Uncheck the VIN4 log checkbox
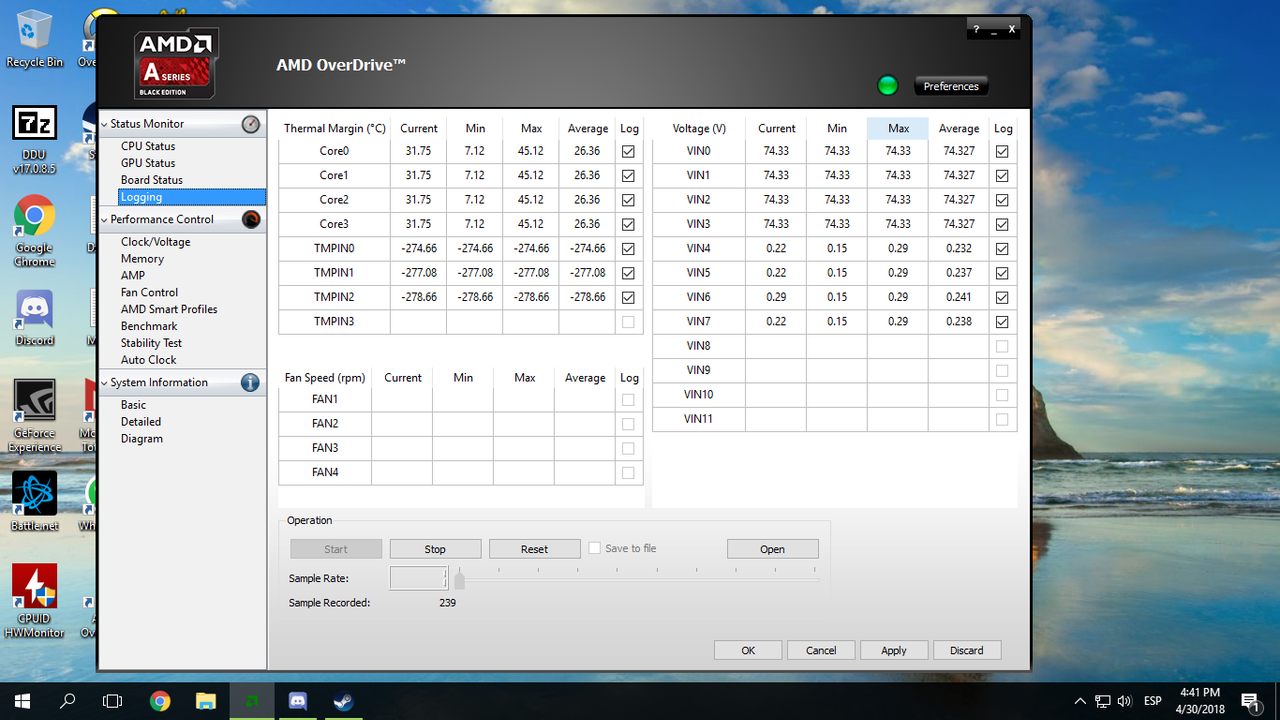Screen dimensions: 1280x720 pyautogui.click(x=1002, y=248)
